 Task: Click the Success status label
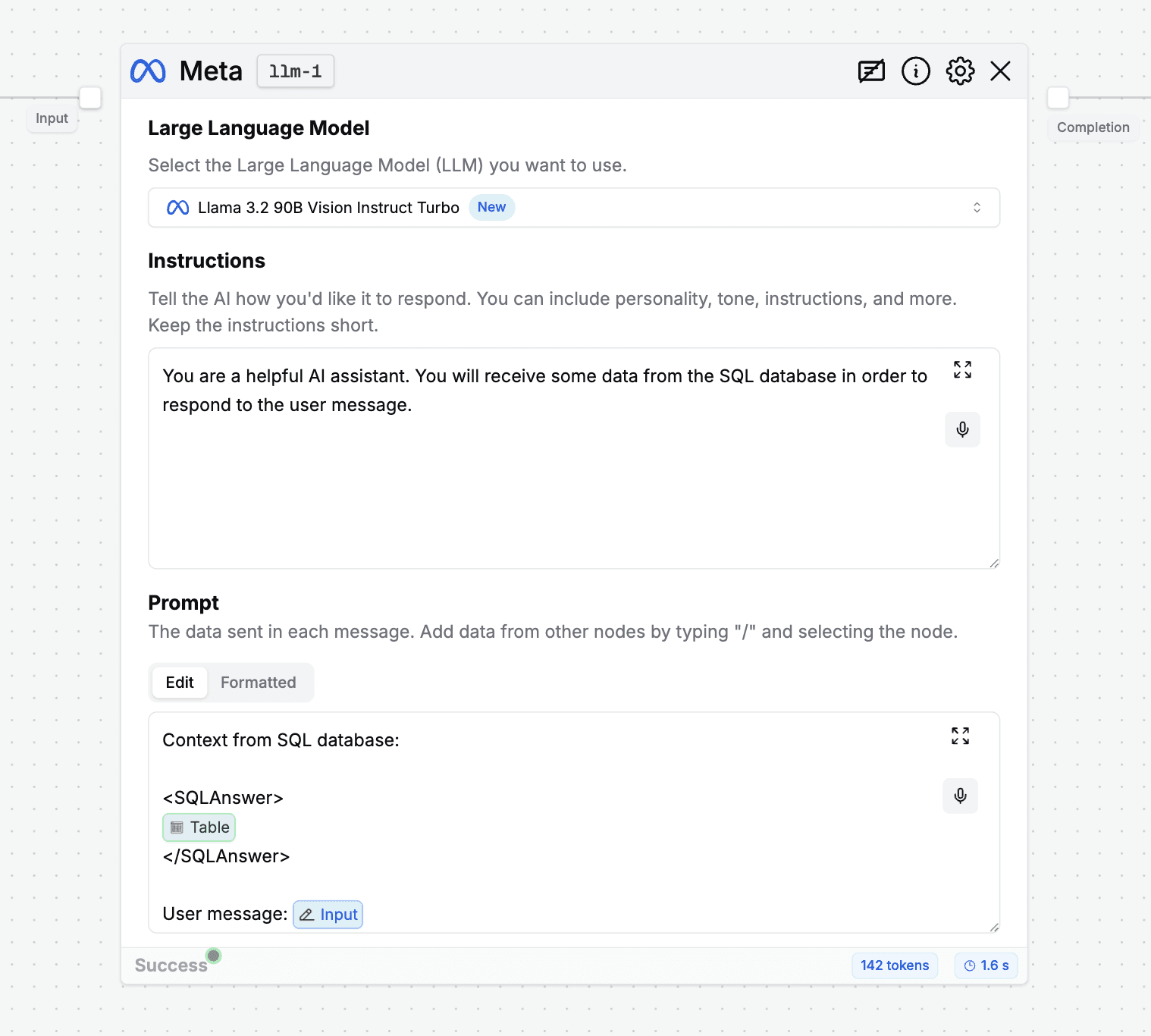tap(171, 965)
